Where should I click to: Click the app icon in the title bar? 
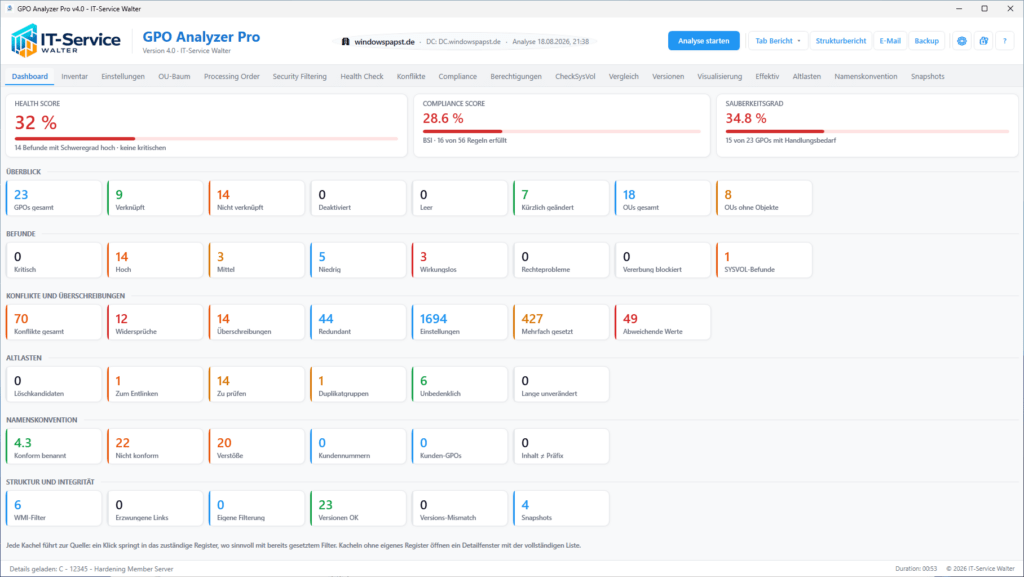[9, 8]
